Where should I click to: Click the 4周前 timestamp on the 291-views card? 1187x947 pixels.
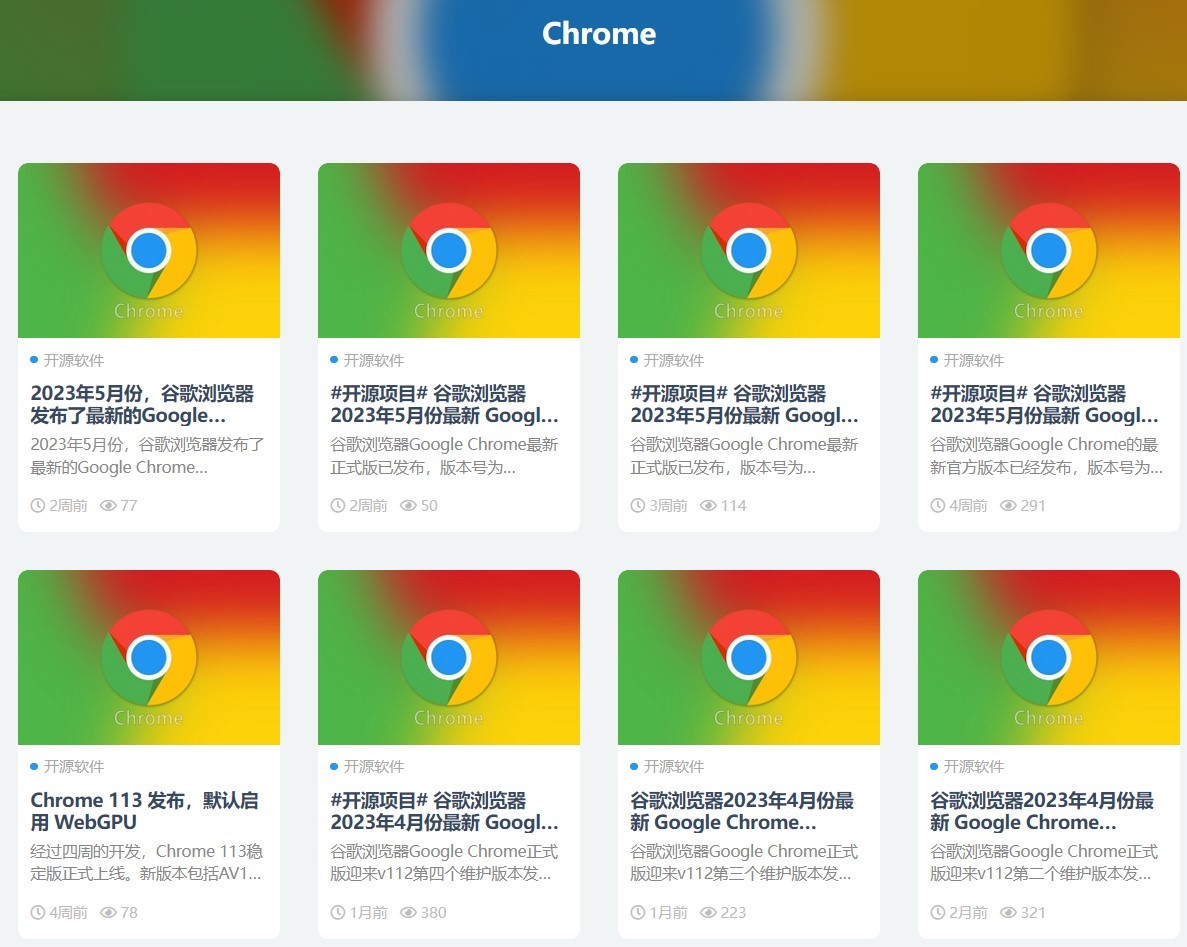(x=968, y=506)
